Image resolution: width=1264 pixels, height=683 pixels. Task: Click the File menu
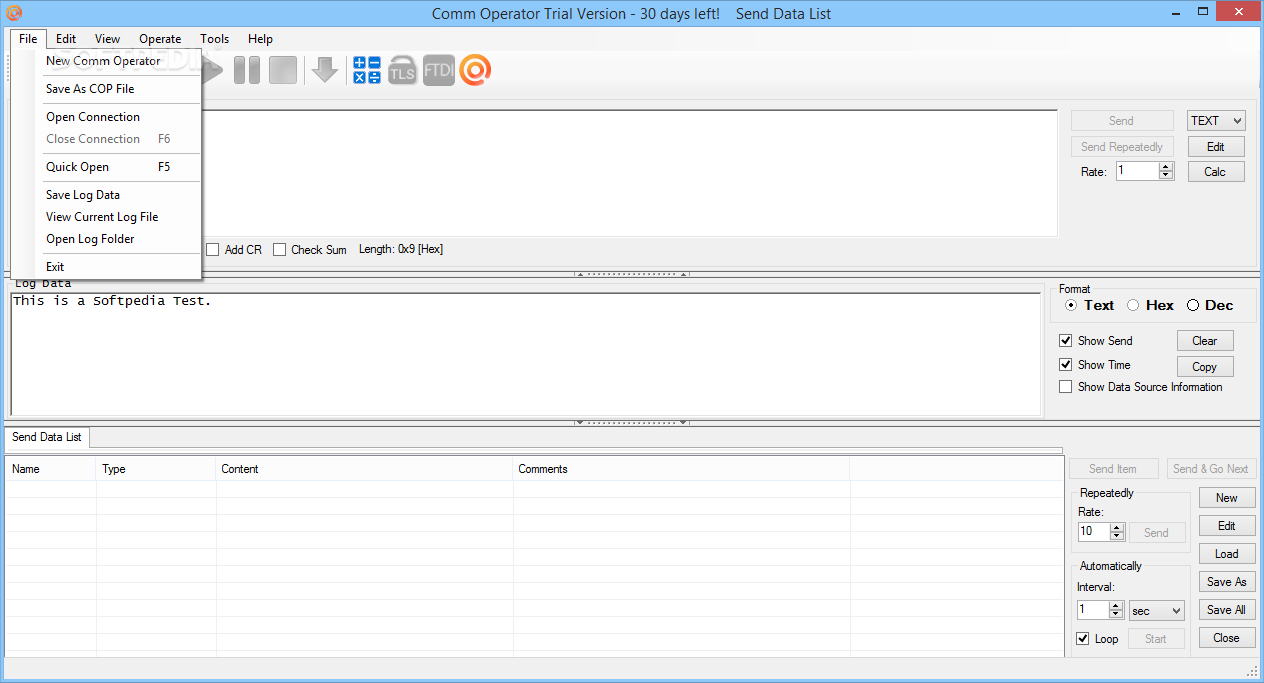click(x=28, y=39)
